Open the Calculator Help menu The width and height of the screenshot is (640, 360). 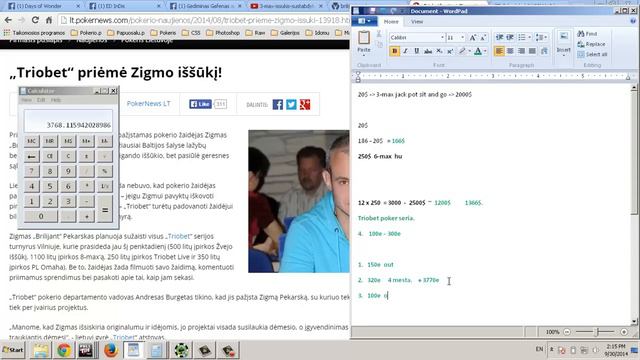point(56,100)
